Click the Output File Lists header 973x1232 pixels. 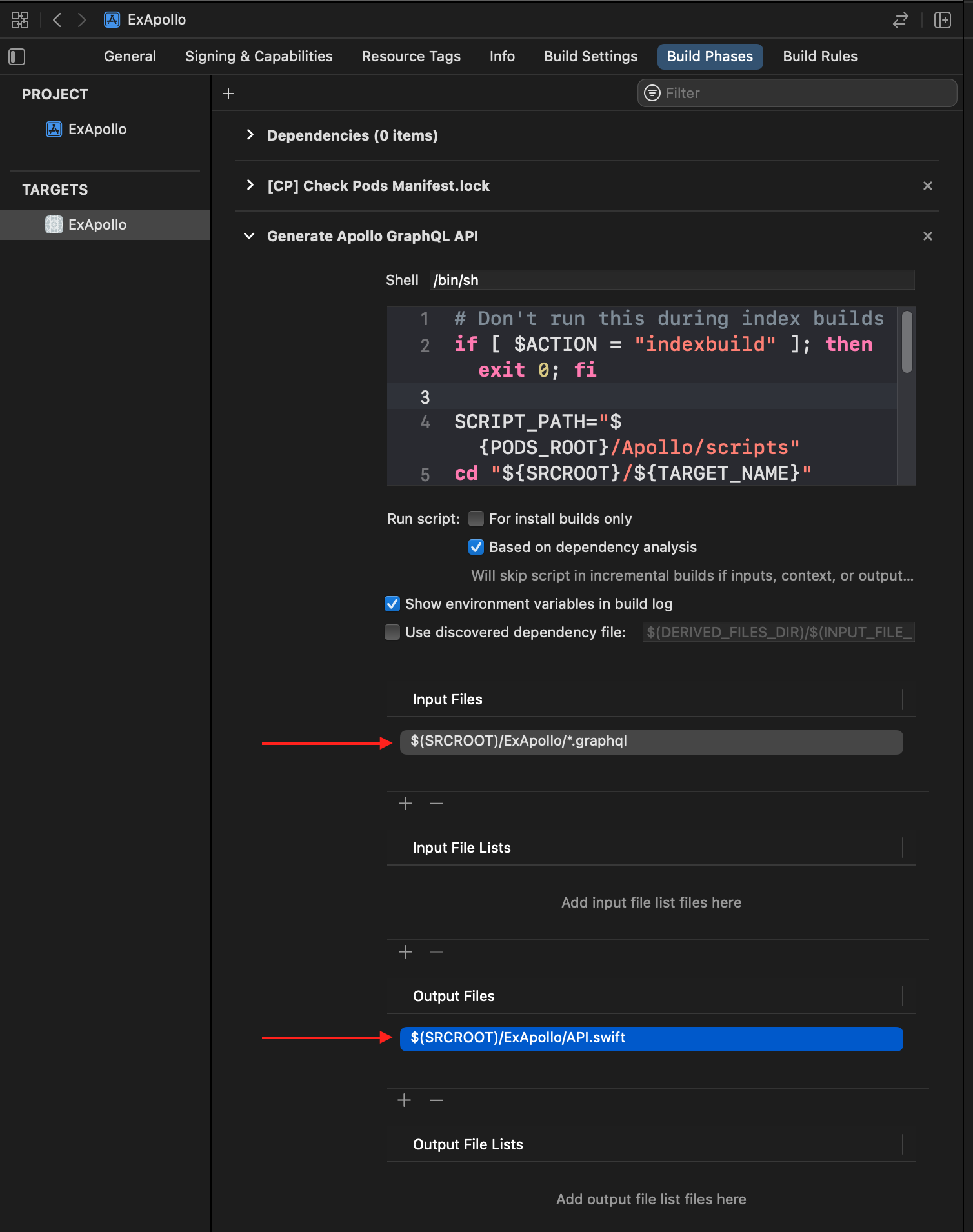coord(468,1145)
